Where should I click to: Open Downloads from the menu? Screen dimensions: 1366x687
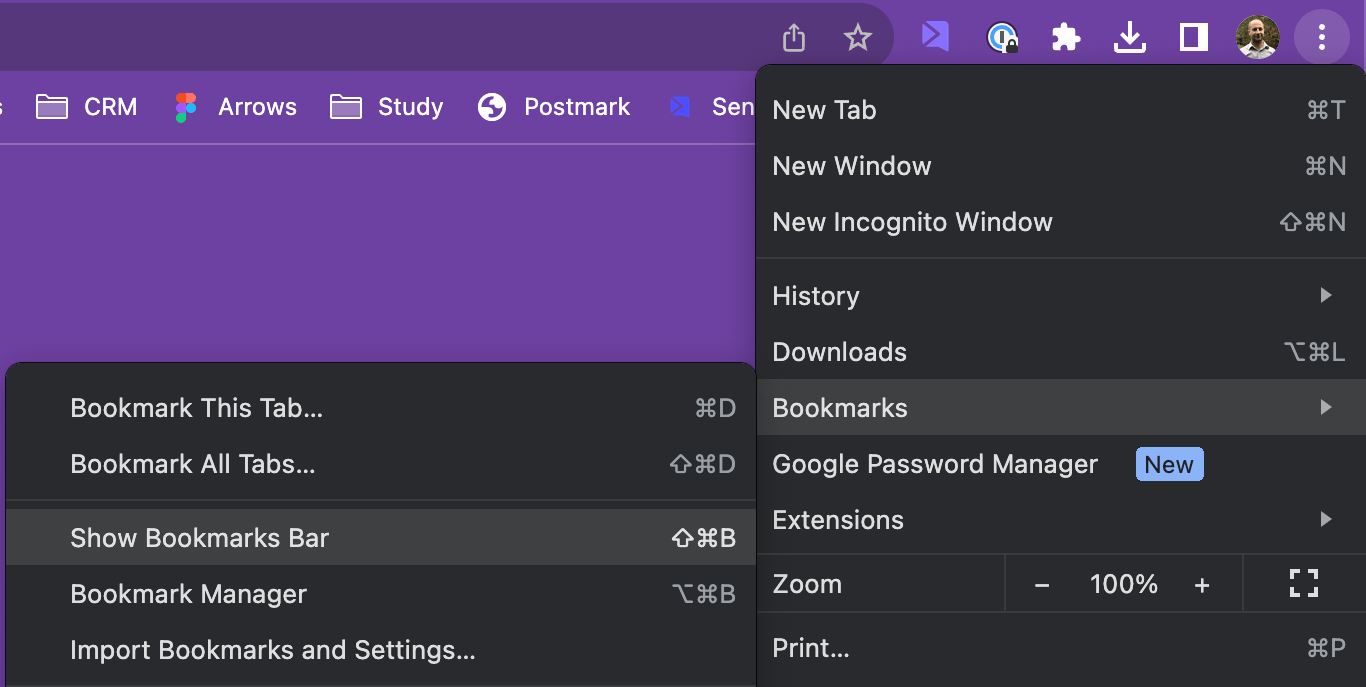pos(1061,352)
